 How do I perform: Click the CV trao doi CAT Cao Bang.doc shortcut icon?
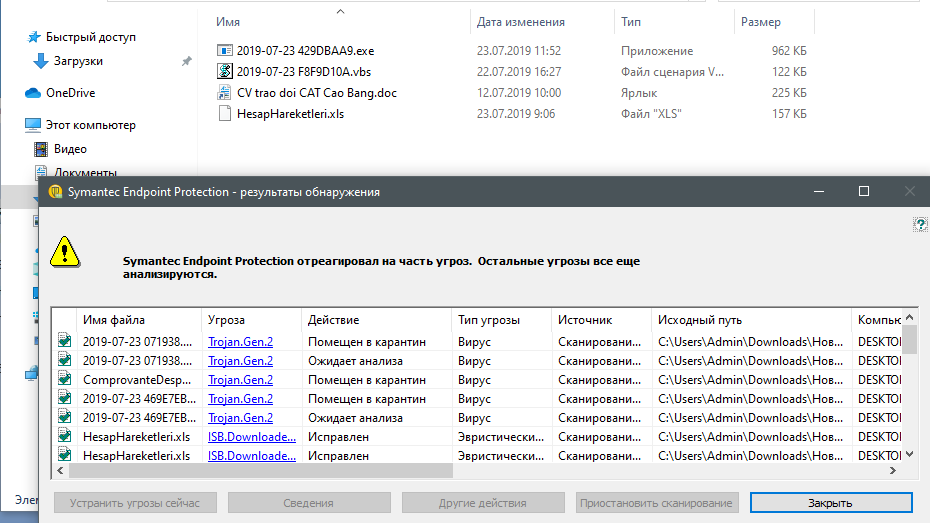(224, 92)
